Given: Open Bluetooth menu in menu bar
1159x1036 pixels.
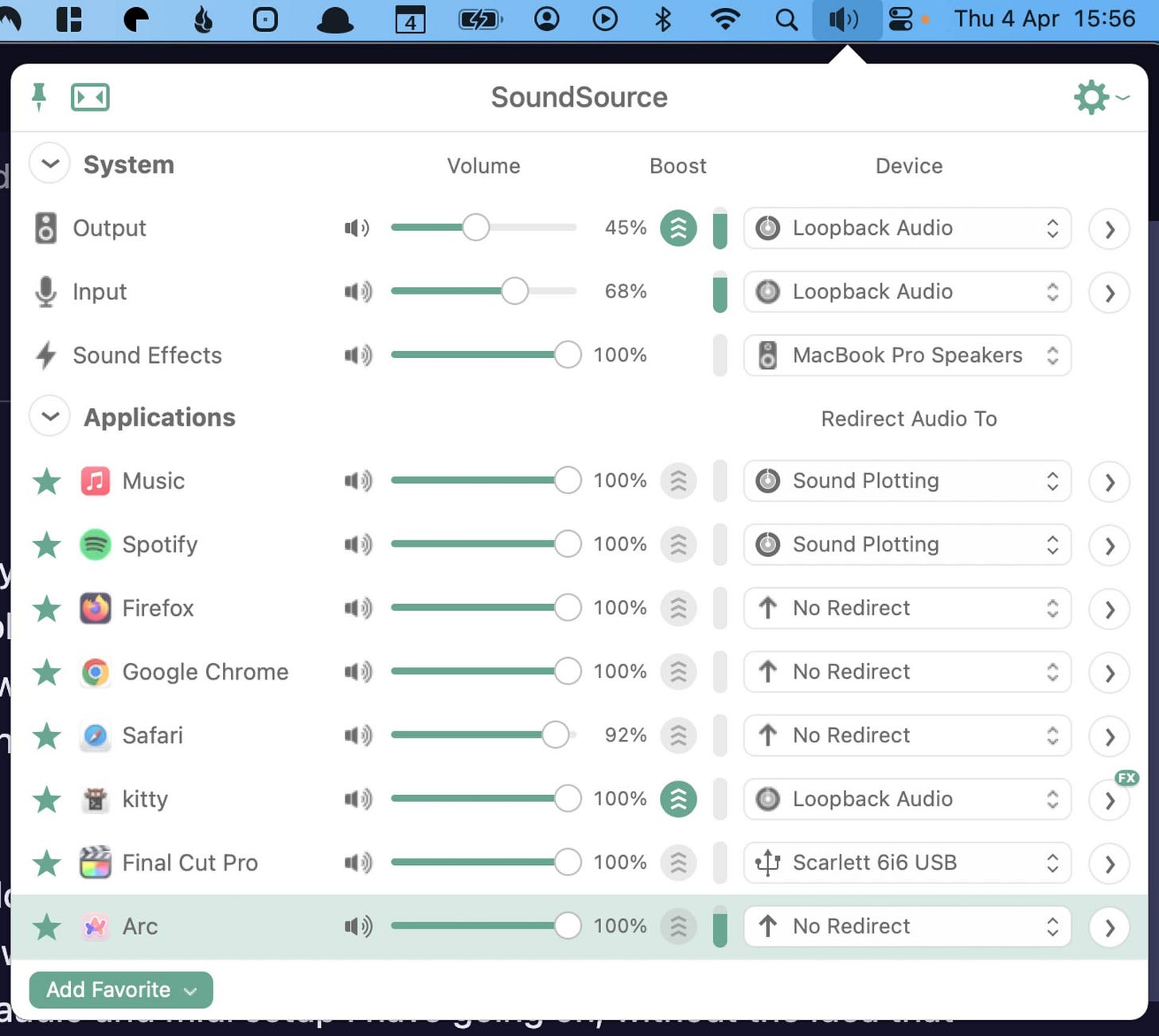Looking at the screenshot, I should 663,19.
